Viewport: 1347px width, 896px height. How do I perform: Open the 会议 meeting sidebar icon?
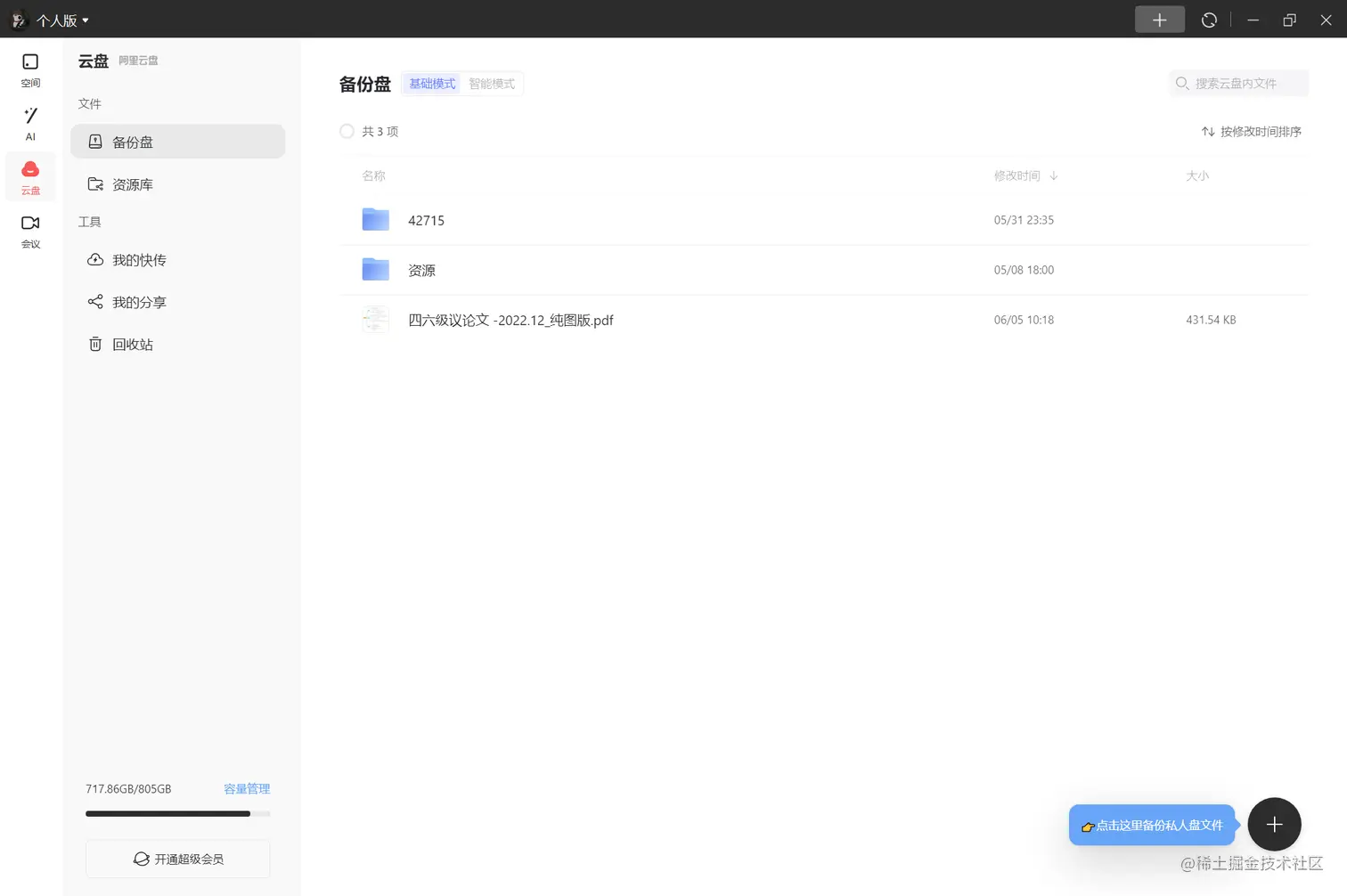pyautogui.click(x=30, y=232)
